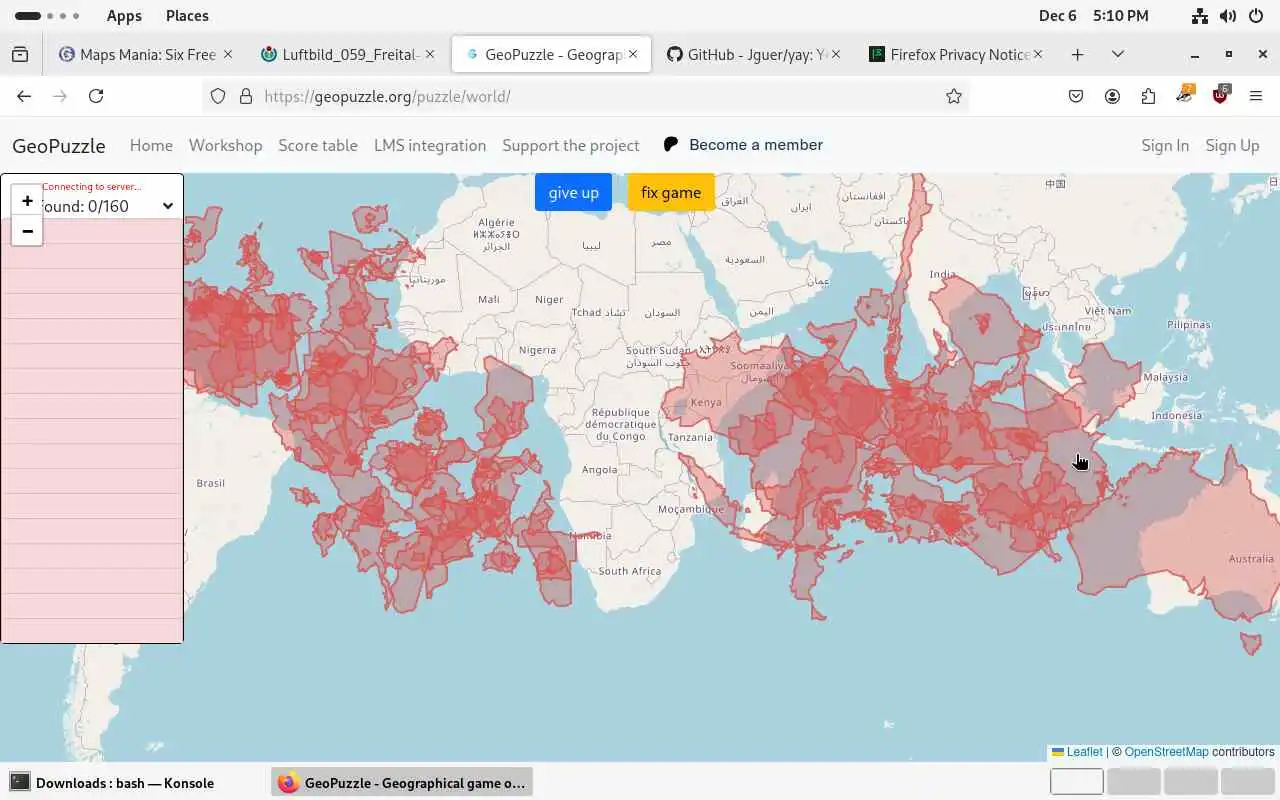Click the Firefox account avatar icon

pyautogui.click(x=1112, y=96)
